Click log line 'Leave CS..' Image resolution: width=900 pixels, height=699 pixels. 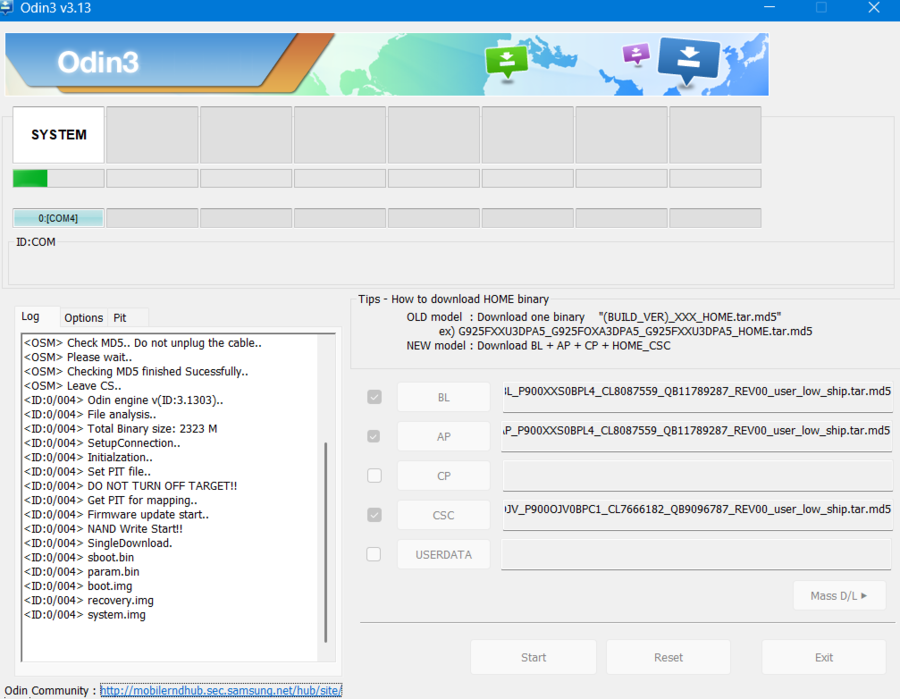tap(73, 386)
